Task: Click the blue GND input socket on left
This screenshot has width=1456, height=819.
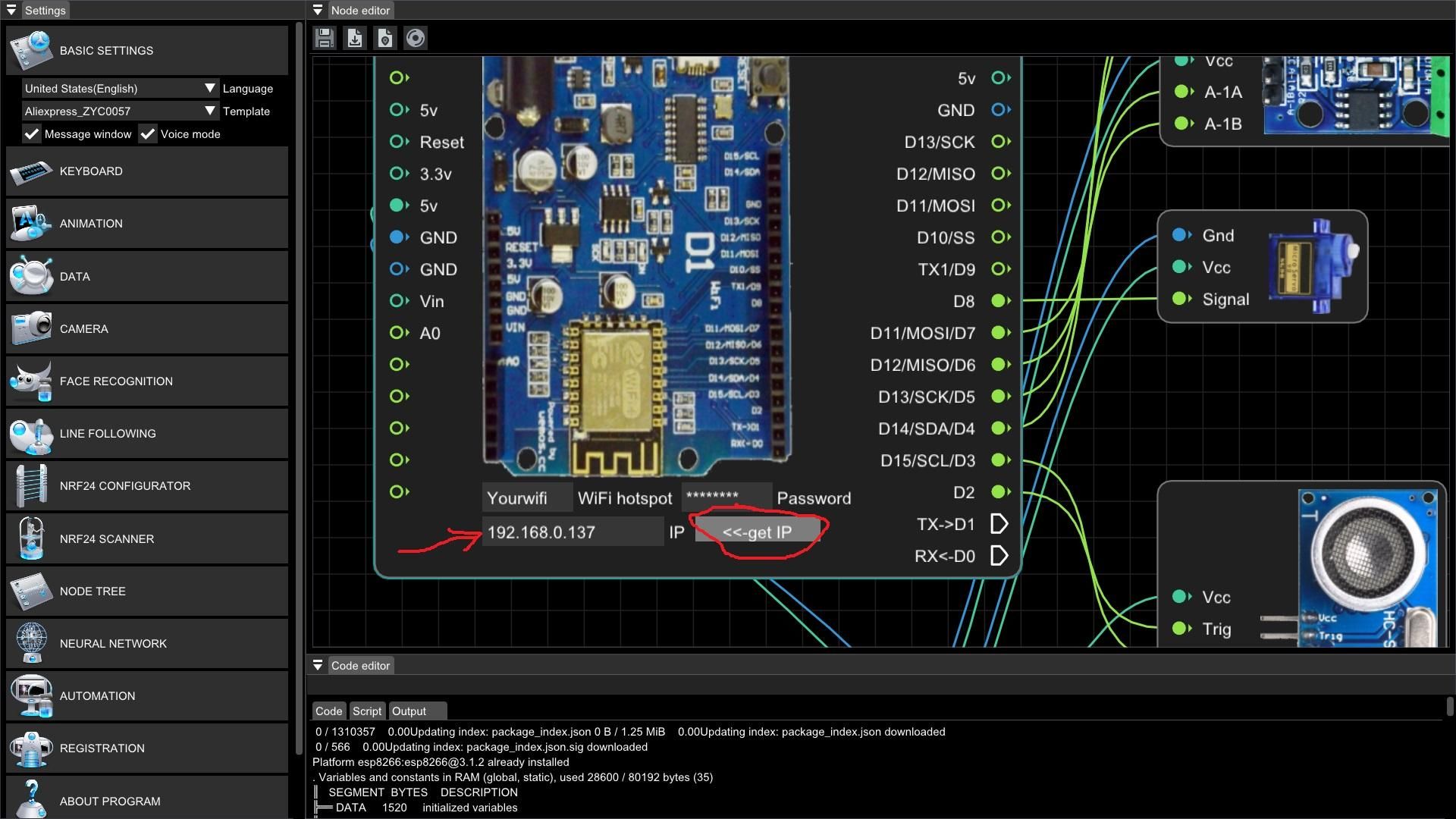Action: (x=398, y=237)
